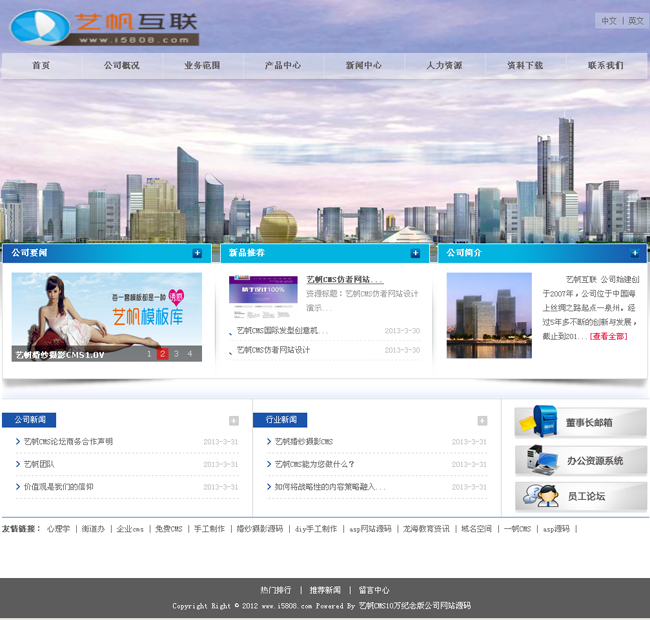Viewport: 650px width, 620px height.
Task: Open friend link 心理学
Action: (x=58, y=529)
